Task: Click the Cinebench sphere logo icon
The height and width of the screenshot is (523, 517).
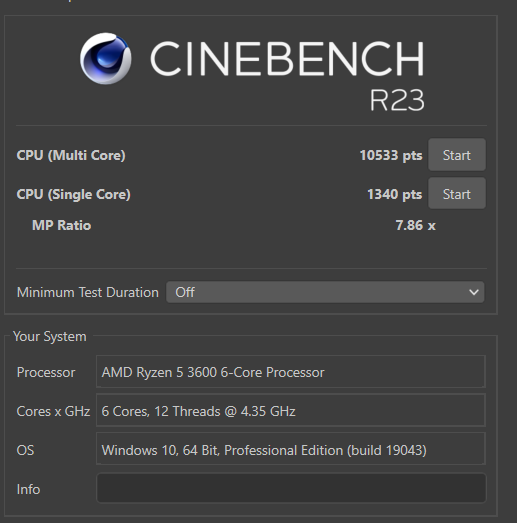Action: [106, 59]
